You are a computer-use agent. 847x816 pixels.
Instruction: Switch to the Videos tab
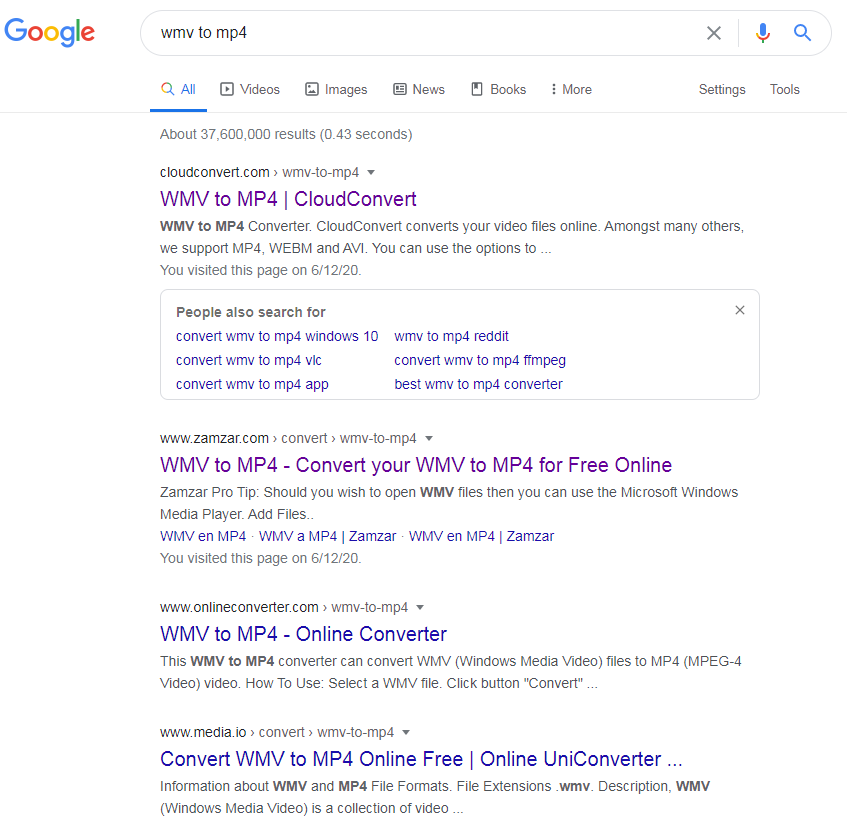tap(250, 90)
